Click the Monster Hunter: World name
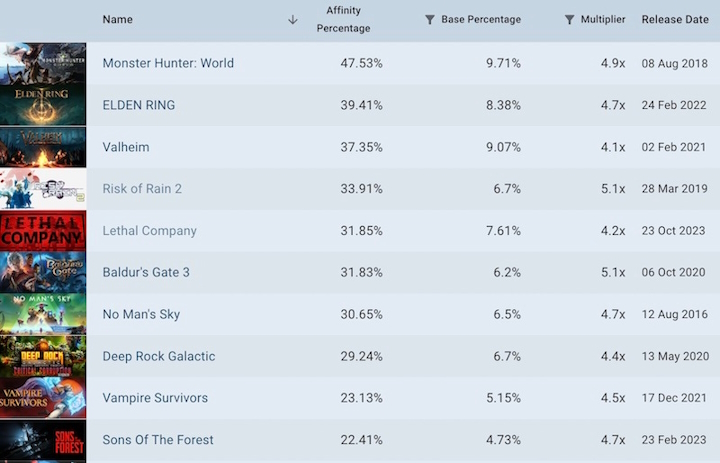Screen dimensions: 720x463 click(168, 63)
